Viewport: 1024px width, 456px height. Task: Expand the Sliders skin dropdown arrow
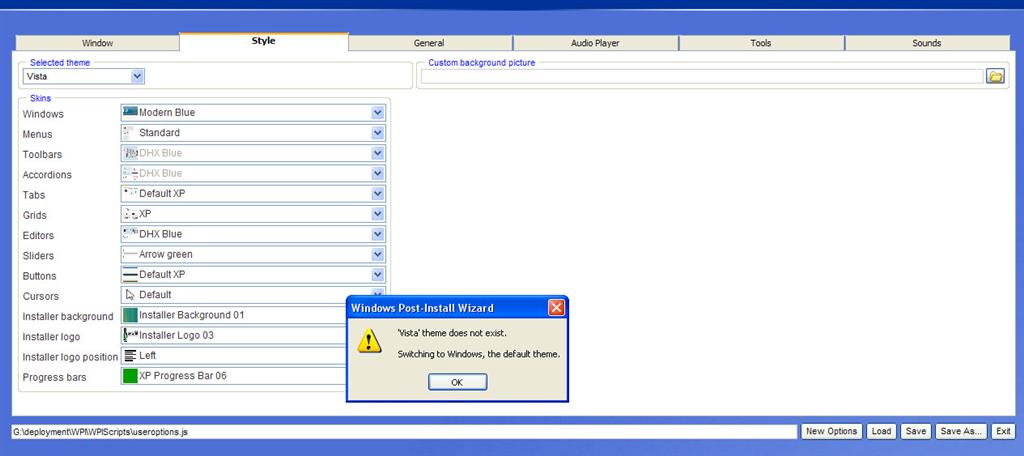click(x=377, y=254)
